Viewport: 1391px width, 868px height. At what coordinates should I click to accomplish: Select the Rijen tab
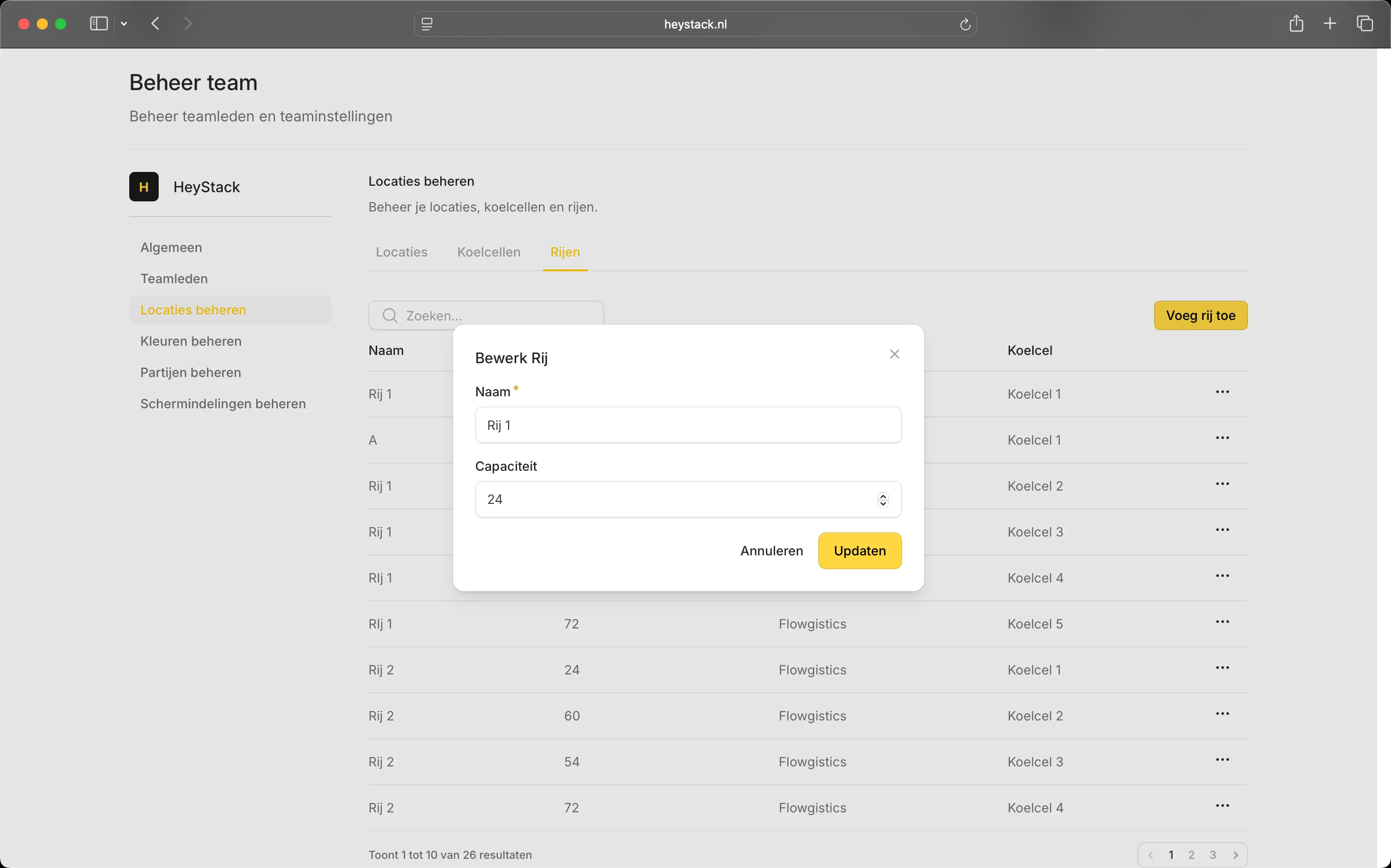(x=565, y=252)
